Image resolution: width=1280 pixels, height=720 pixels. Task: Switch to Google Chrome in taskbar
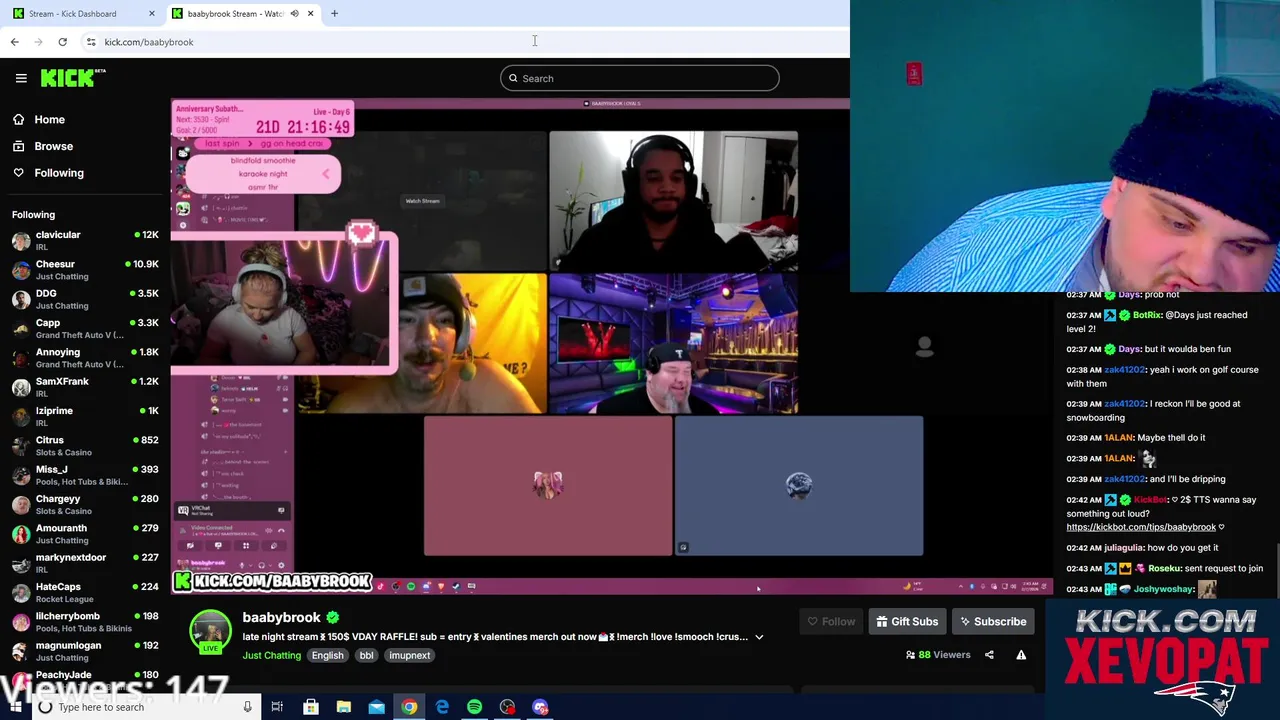(409, 707)
